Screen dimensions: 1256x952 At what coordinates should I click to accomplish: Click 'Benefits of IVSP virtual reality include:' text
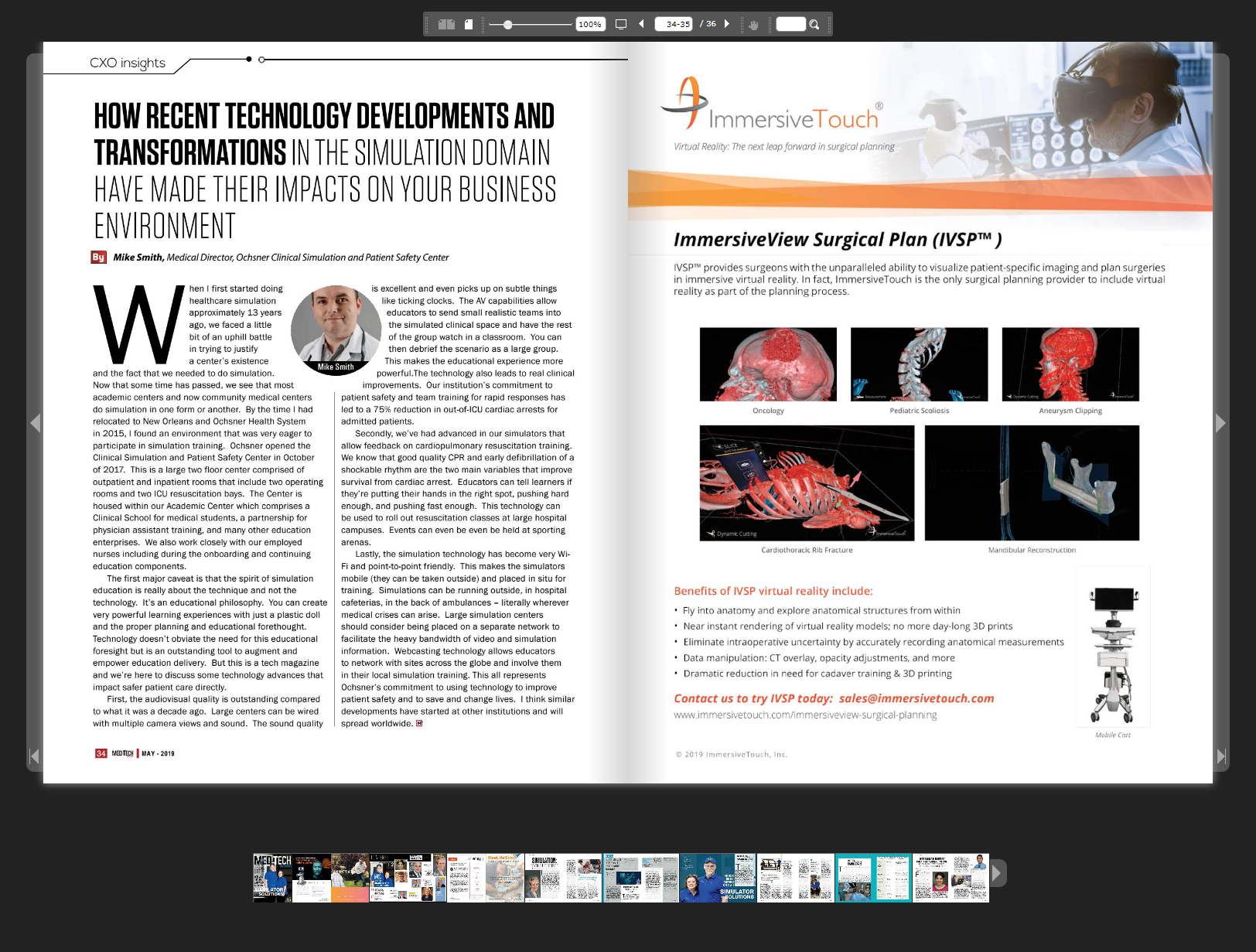coord(773,591)
